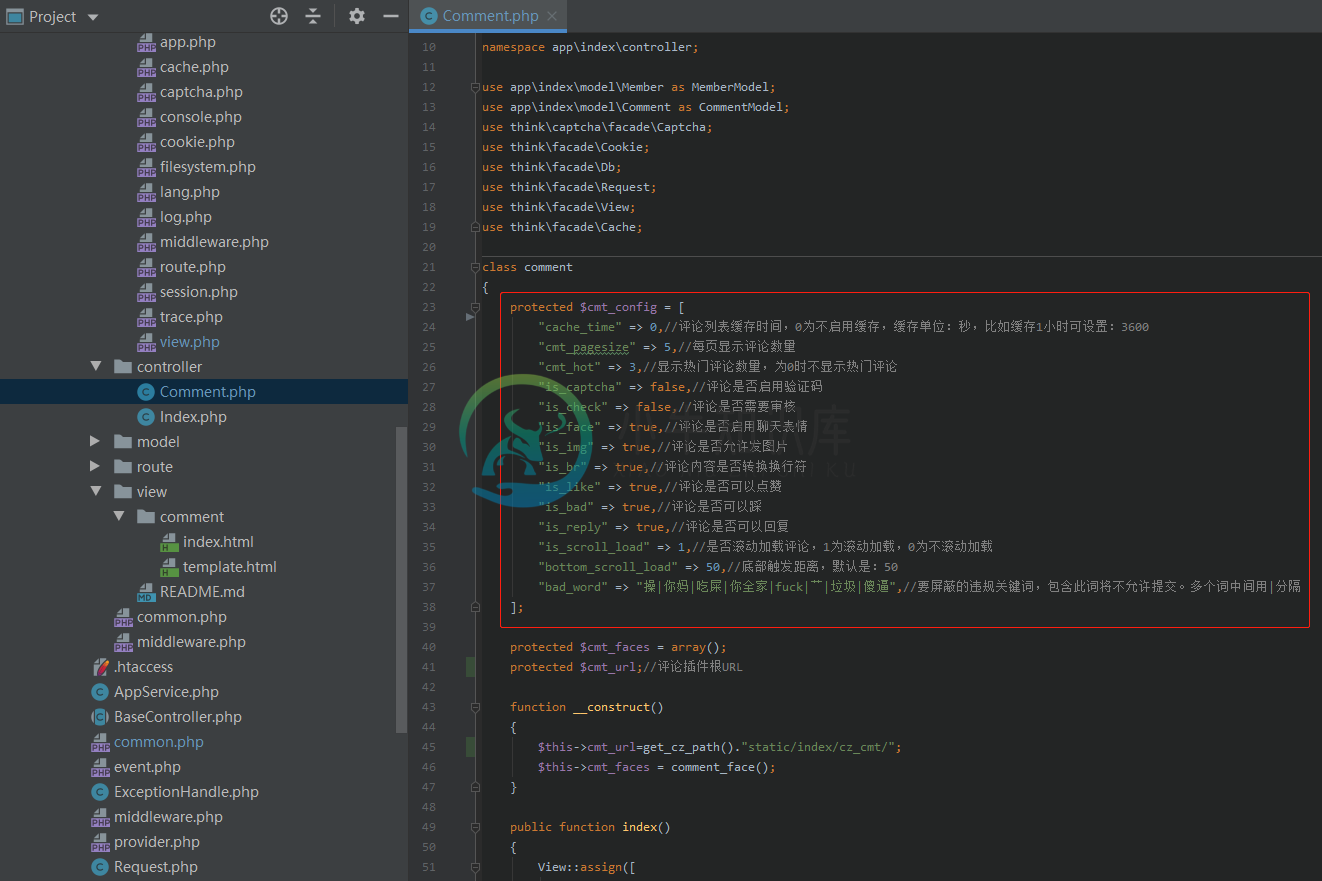
Task: Click the HTML icon beside index.html
Action: point(169,542)
